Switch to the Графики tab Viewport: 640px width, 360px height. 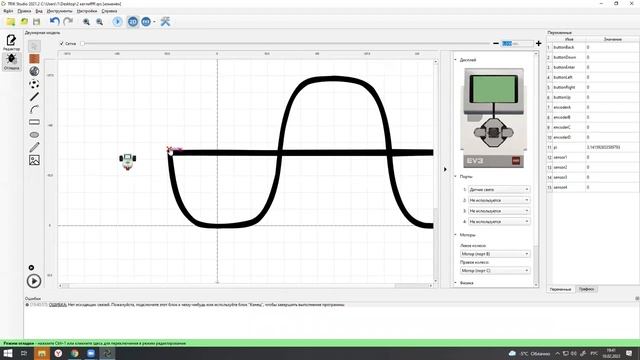tap(587, 289)
